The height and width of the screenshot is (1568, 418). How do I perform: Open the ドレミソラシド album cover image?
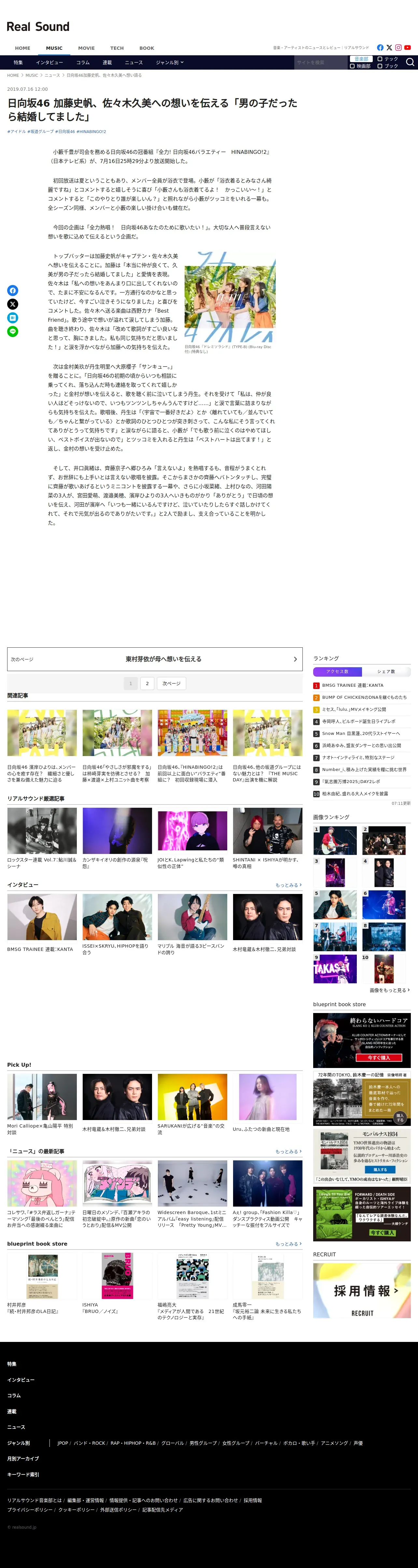tap(230, 297)
